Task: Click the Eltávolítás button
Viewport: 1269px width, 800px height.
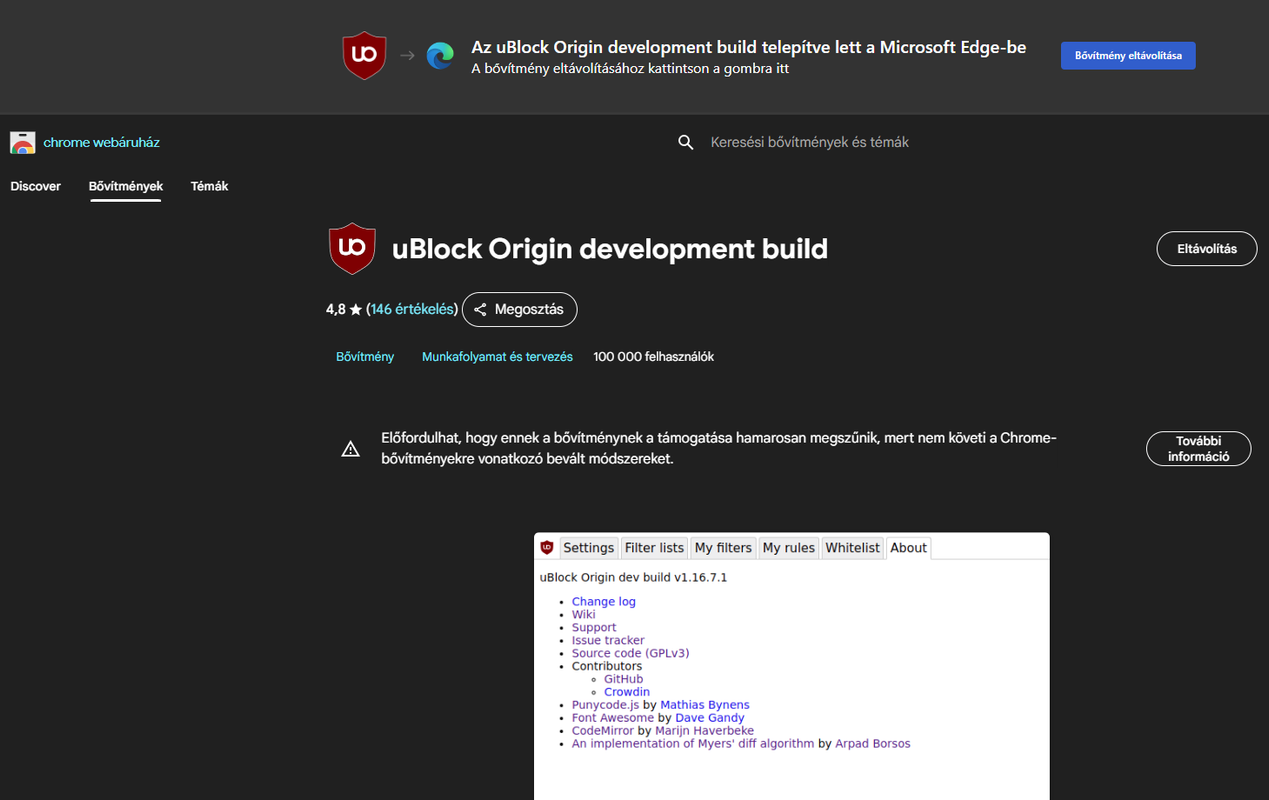Action: pos(1207,249)
